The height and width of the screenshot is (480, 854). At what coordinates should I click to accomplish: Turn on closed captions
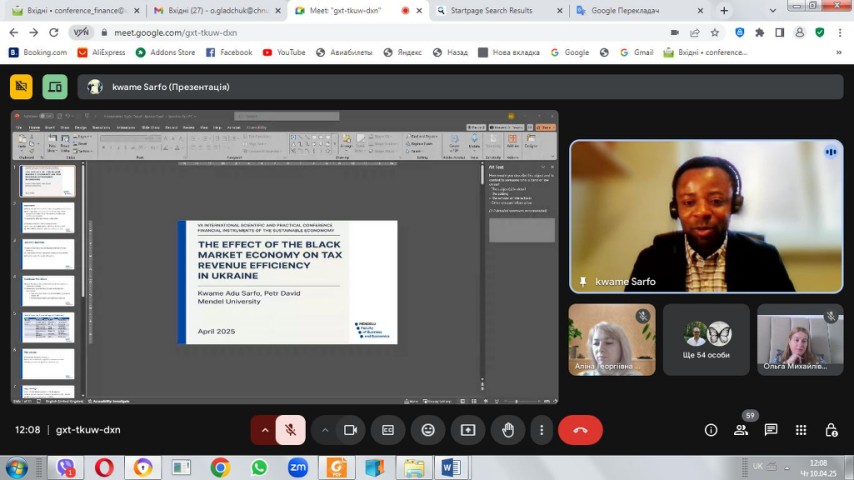[x=388, y=430]
